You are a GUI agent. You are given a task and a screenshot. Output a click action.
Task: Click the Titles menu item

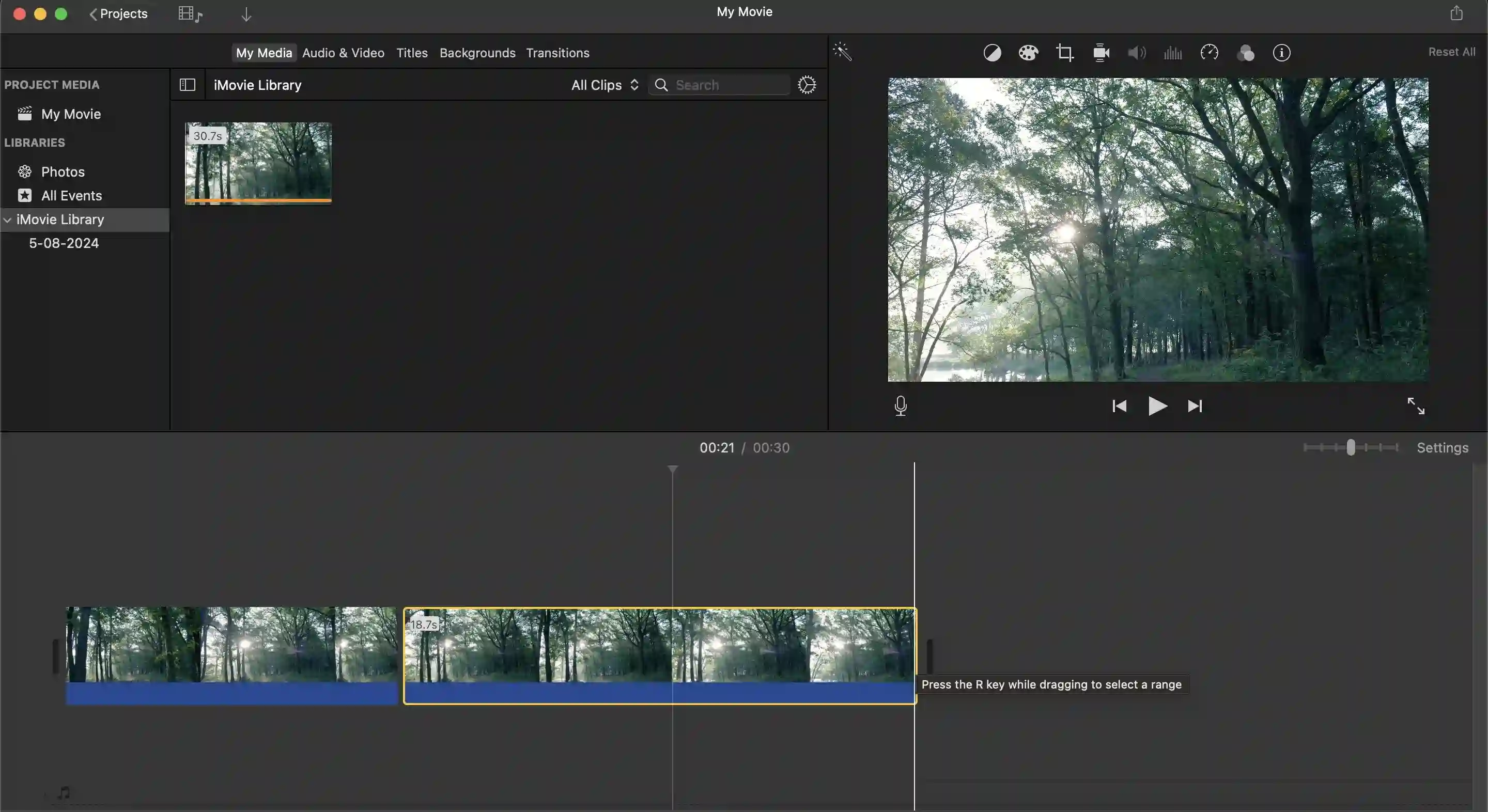[411, 53]
